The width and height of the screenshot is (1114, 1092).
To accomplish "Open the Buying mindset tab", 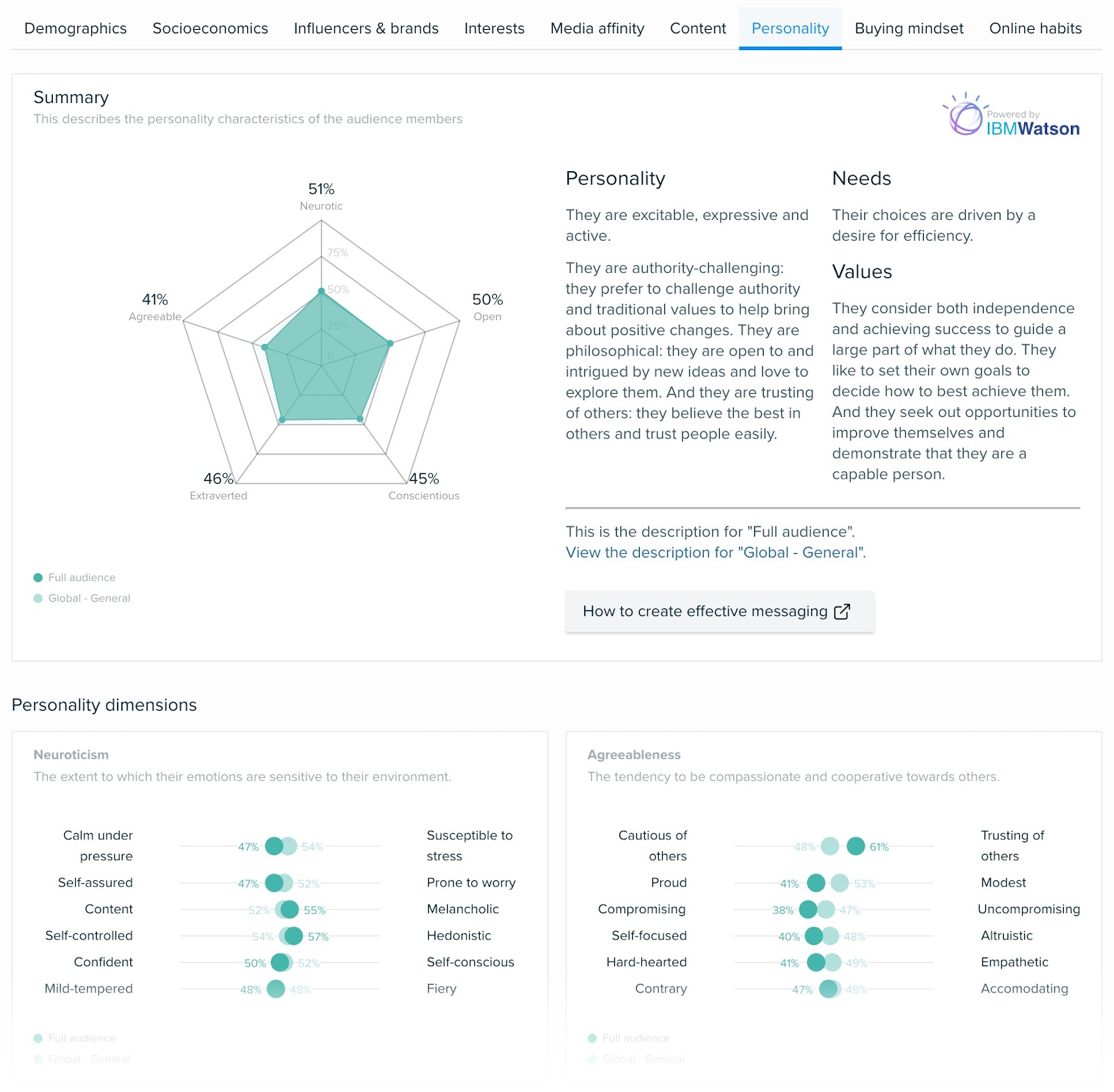I will pos(909,29).
